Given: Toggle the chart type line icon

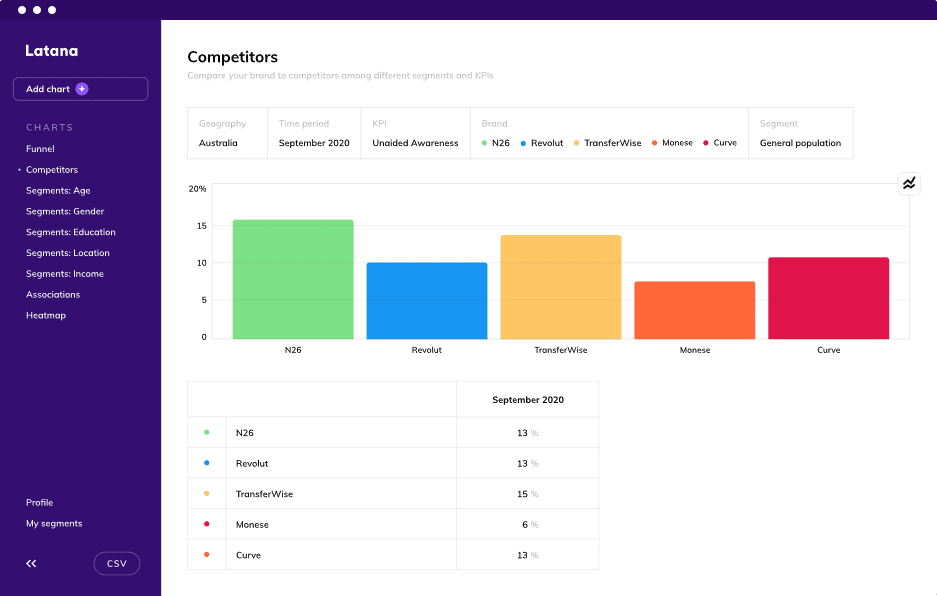Looking at the screenshot, I should [908, 183].
